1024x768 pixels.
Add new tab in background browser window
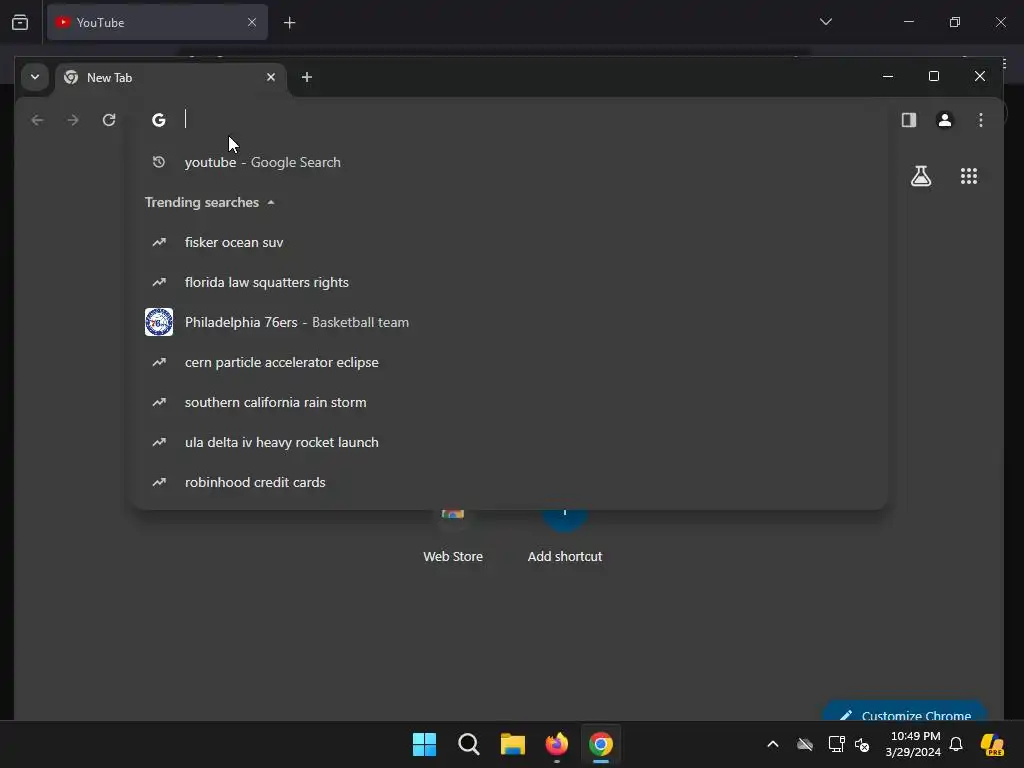click(x=289, y=23)
